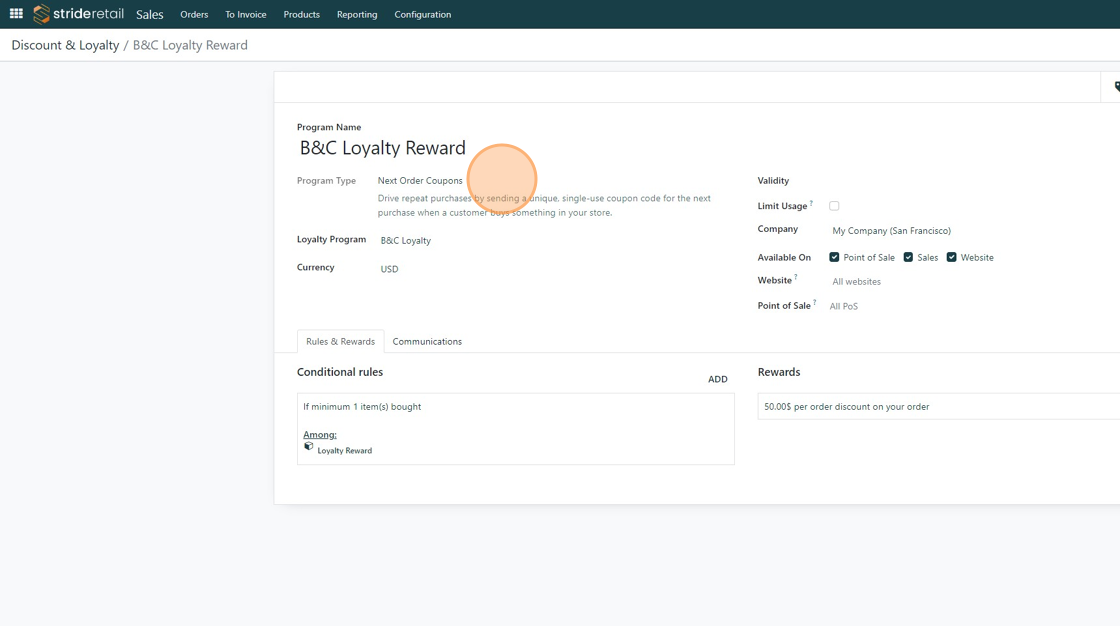Click the Limit Usage help question mark
Image resolution: width=1120 pixels, height=626 pixels.
click(x=811, y=203)
